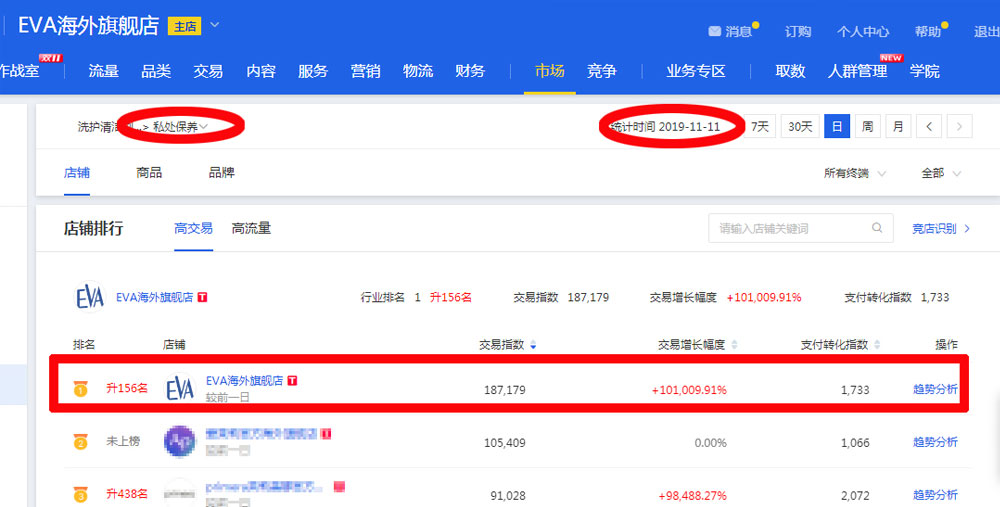Click the next date arrow button

[x=959, y=126]
